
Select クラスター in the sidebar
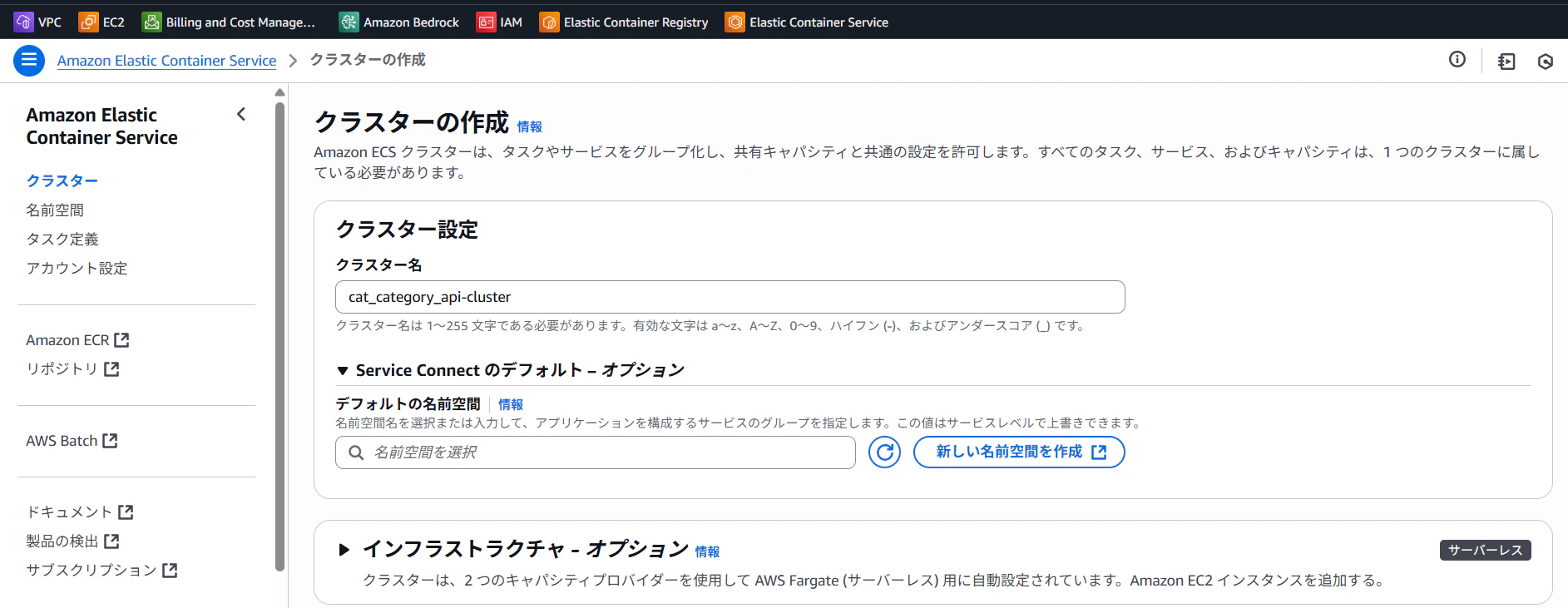(x=62, y=180)
